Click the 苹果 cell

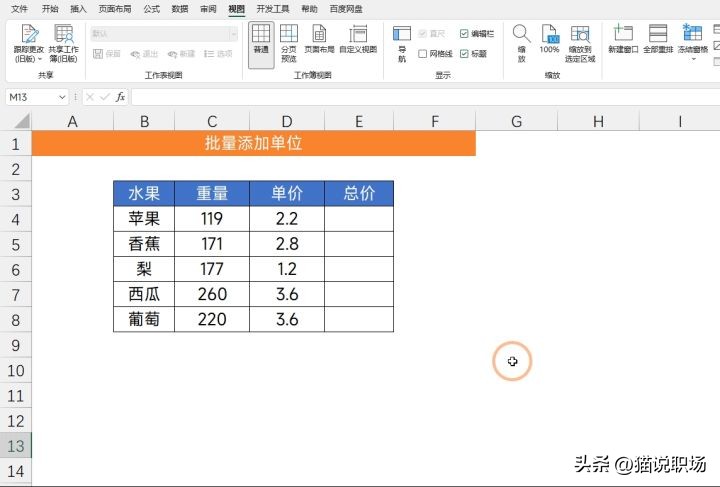(144, 218)
